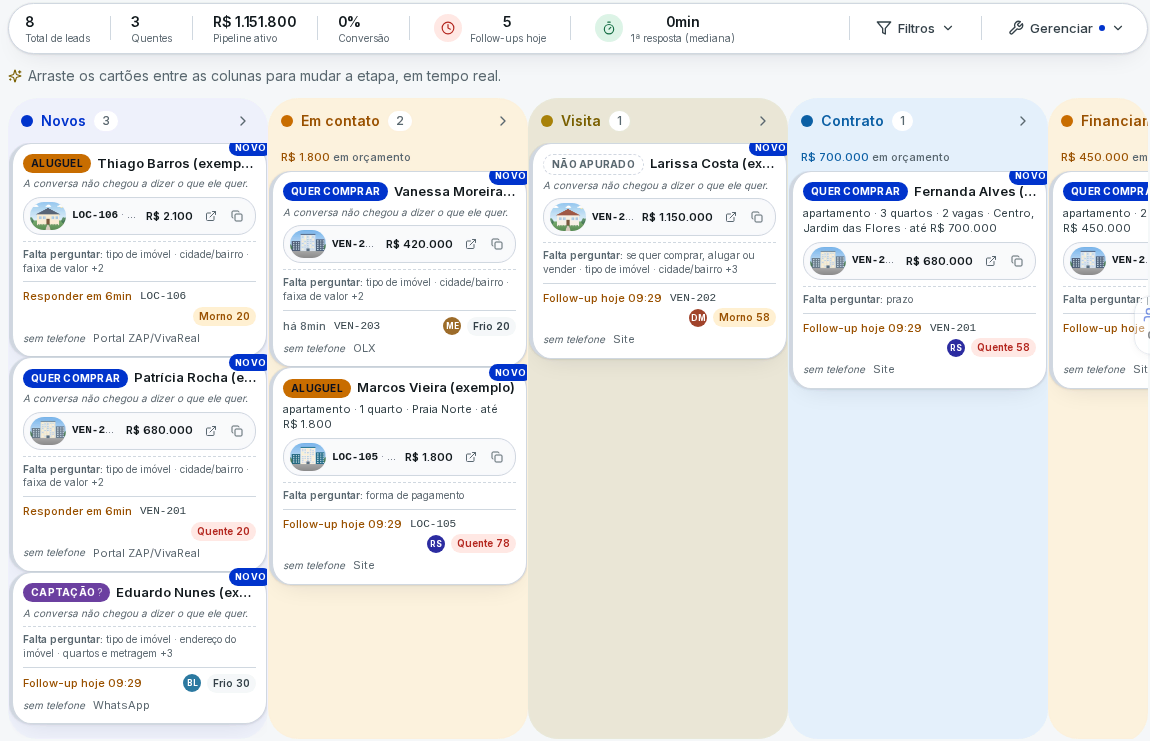Screen dimensions: 1150x741
Task: Click ALUGUEL tag on Marcos Vieira card
Action: point(317,388)
